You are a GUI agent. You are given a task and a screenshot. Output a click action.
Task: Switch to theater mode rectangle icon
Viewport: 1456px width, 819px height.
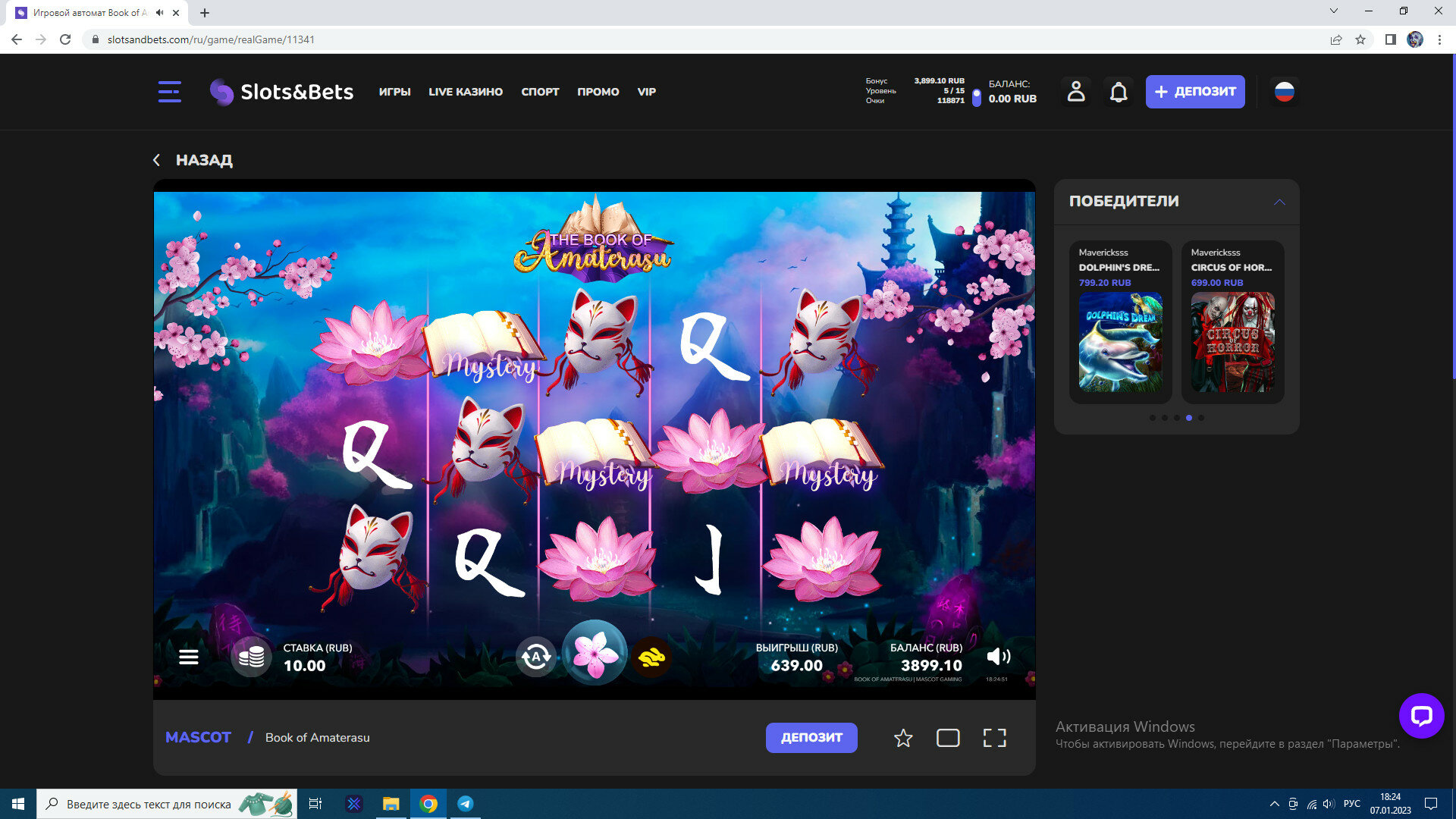(948, 738)
